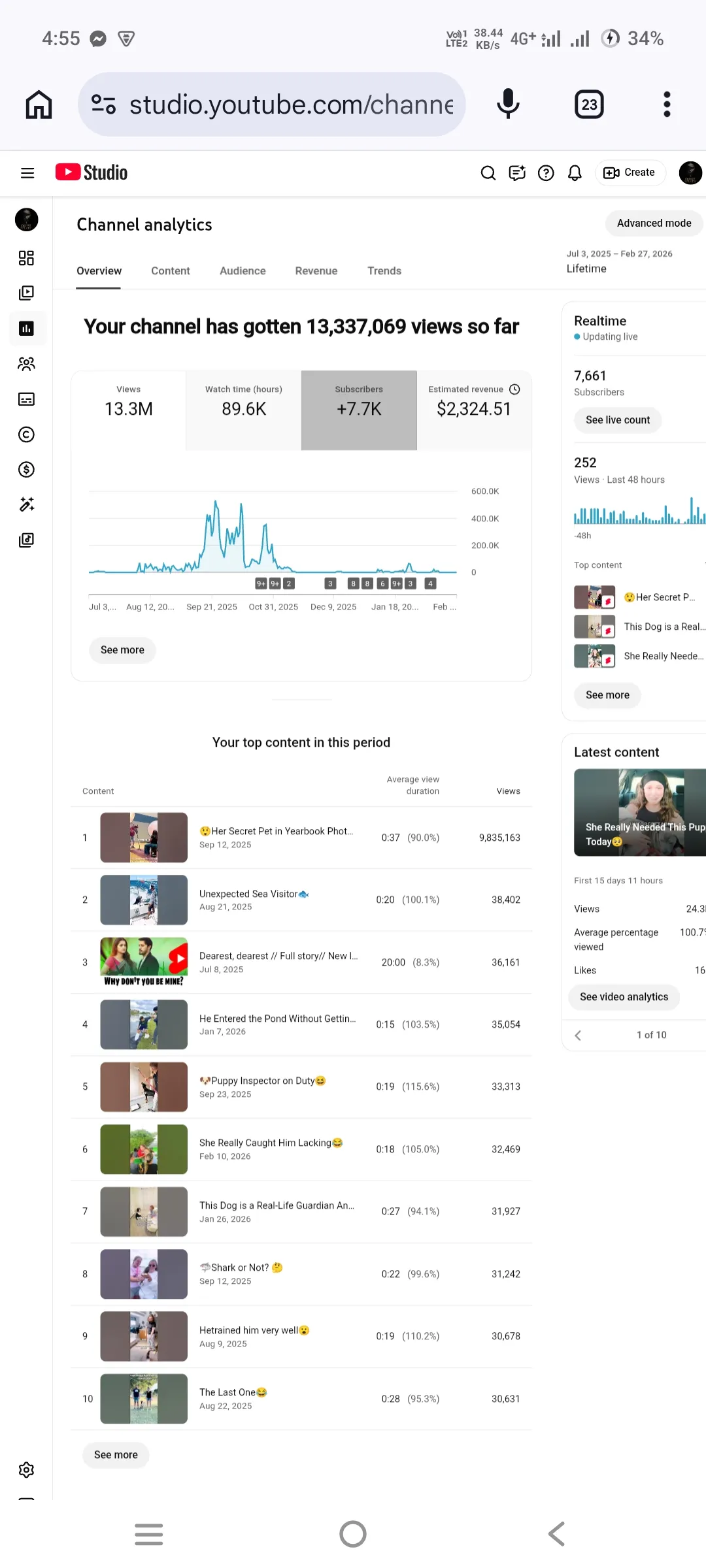Click chart marker labeled 4
Viewport: 706px width, 1568px height.
pos(430,583)
